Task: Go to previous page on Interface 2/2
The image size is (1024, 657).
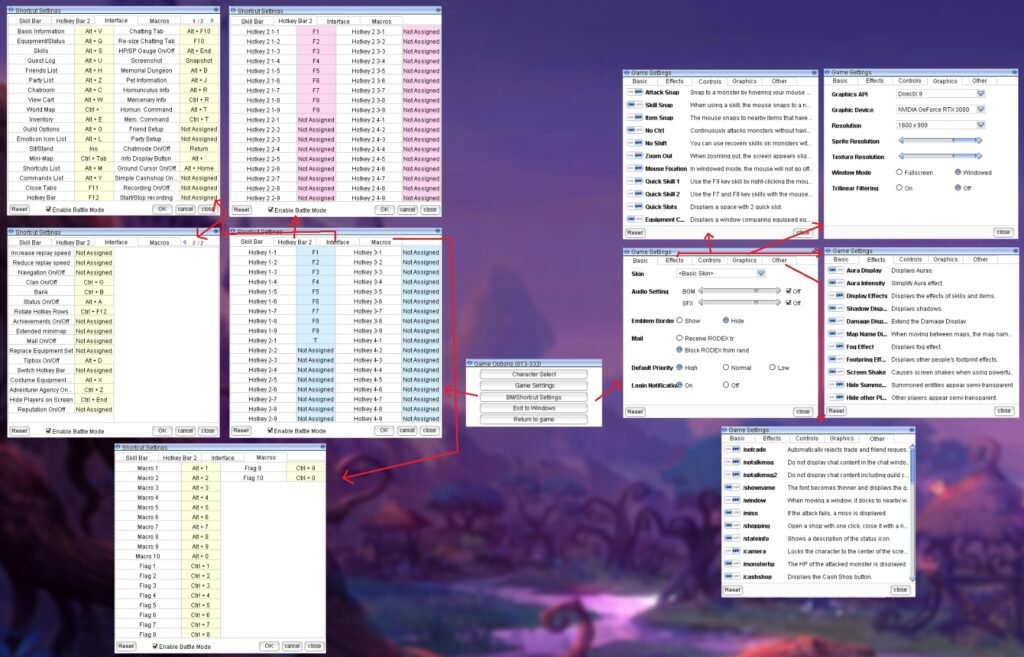Action: [184, 242]
